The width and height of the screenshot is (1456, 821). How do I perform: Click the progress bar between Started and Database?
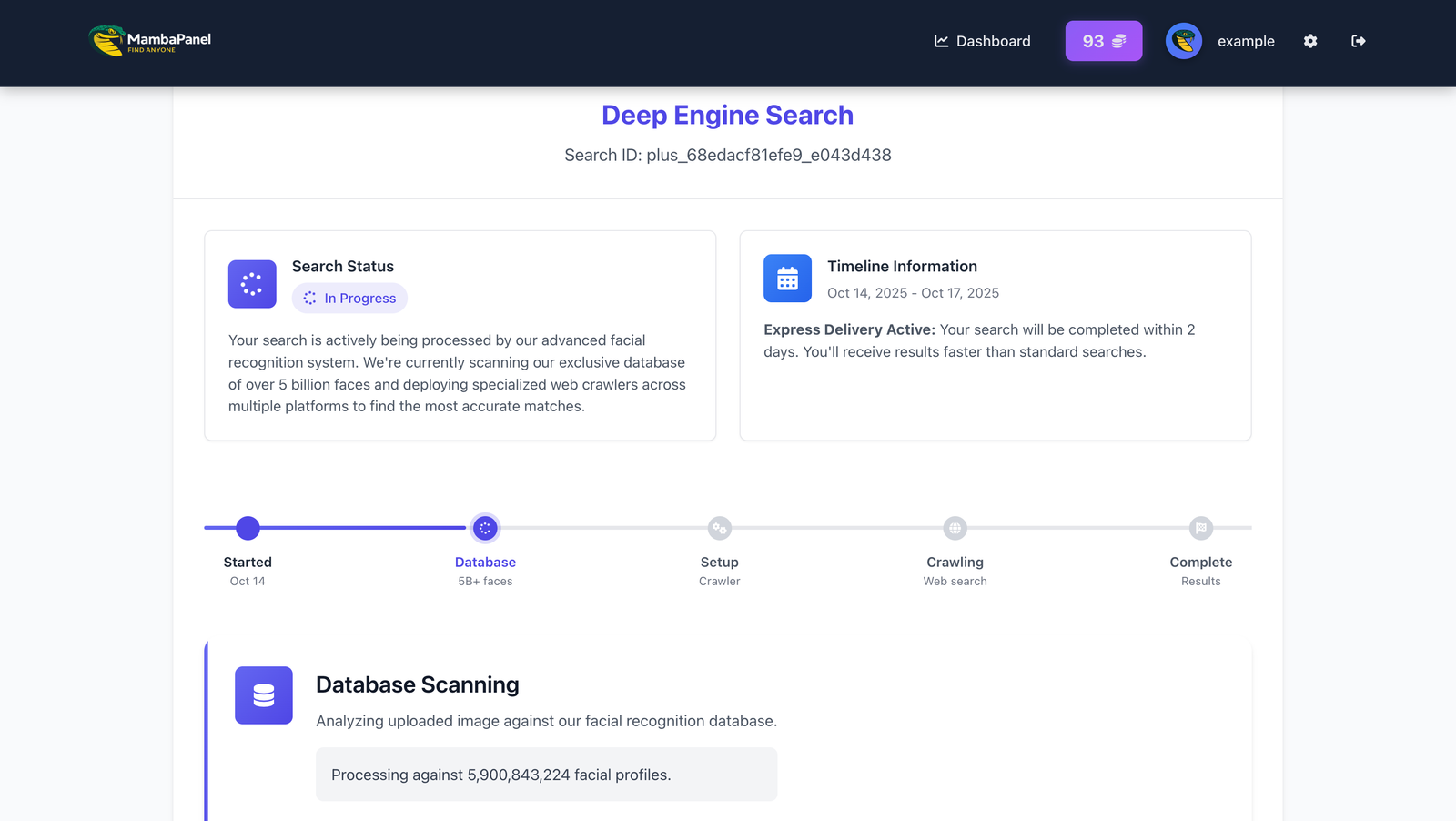pos(364,528)
